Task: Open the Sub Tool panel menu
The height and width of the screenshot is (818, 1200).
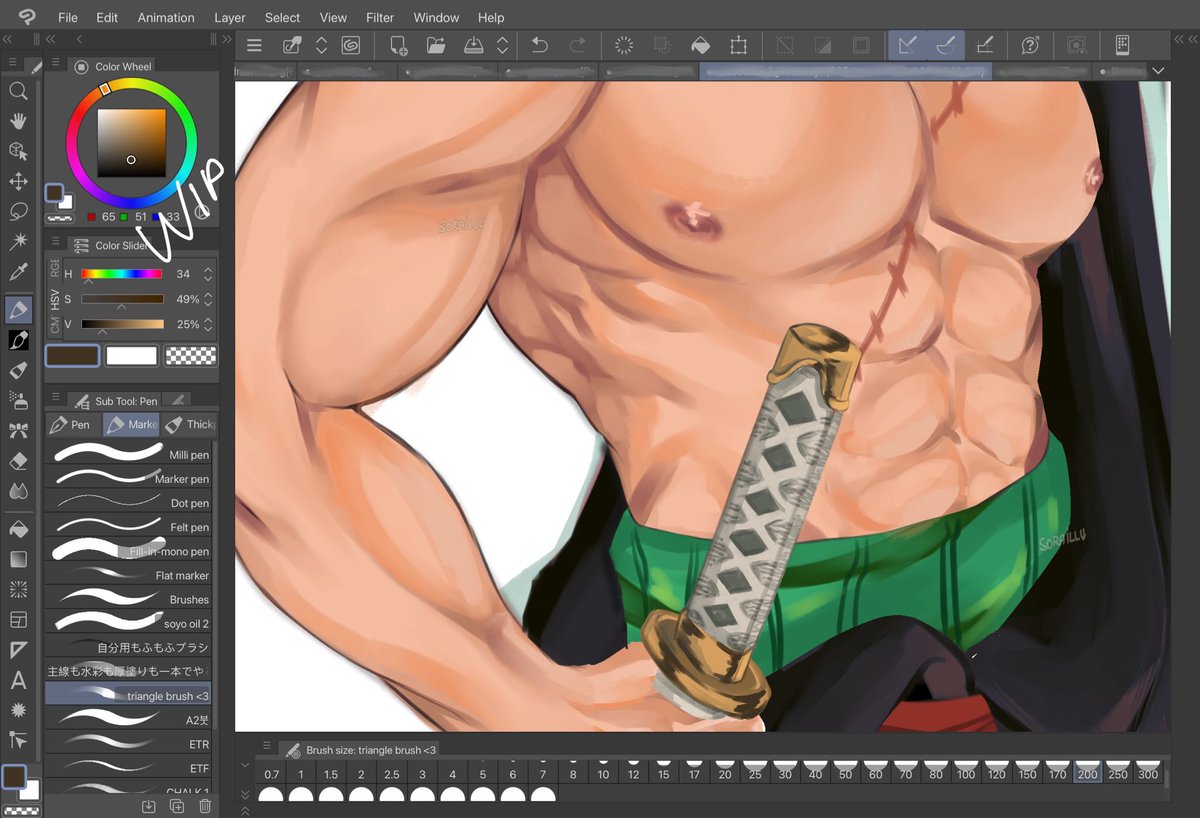Action: coord(55,399)
